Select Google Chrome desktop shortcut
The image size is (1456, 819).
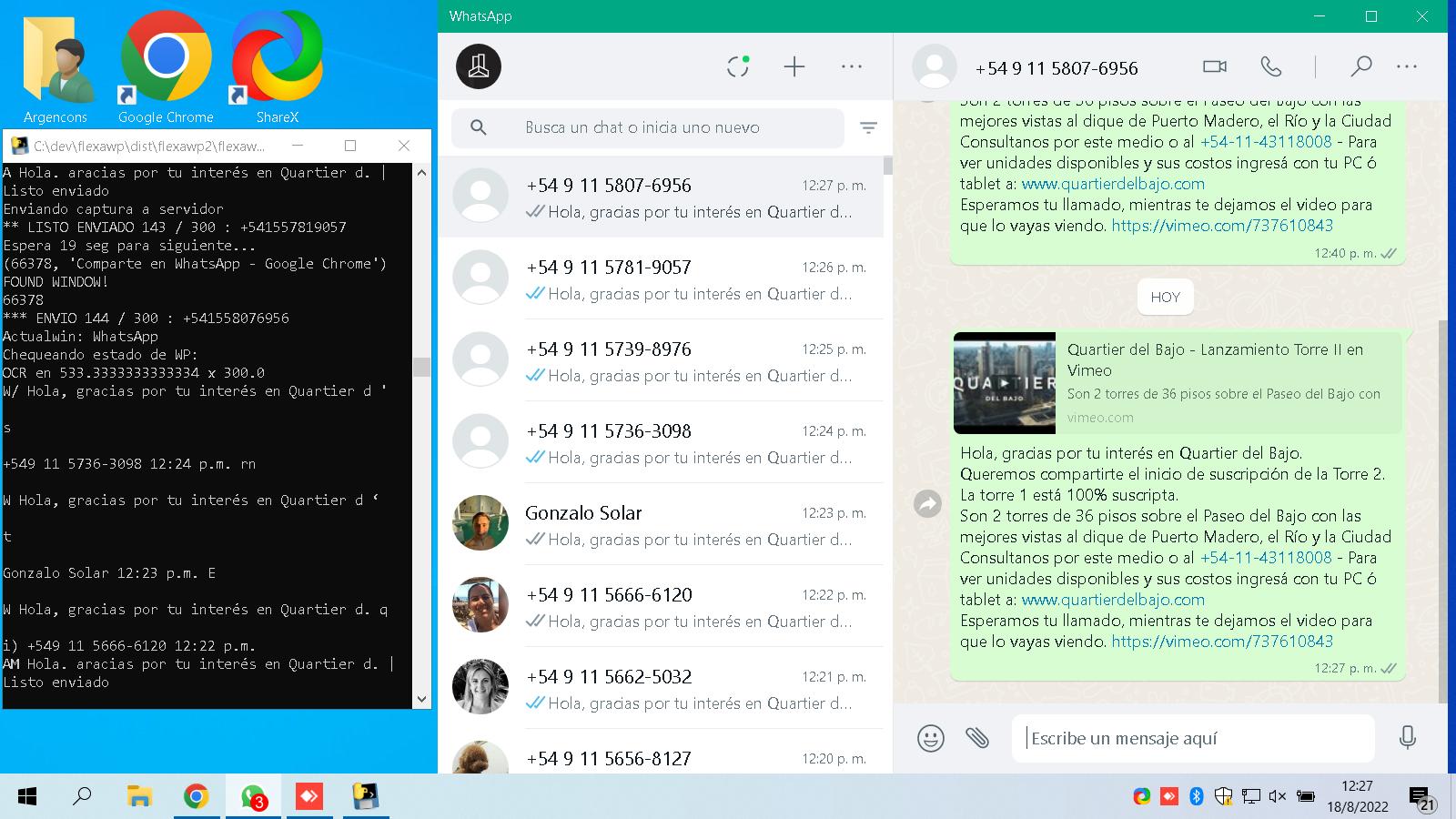pyautogui.click(x=166, y=68)
